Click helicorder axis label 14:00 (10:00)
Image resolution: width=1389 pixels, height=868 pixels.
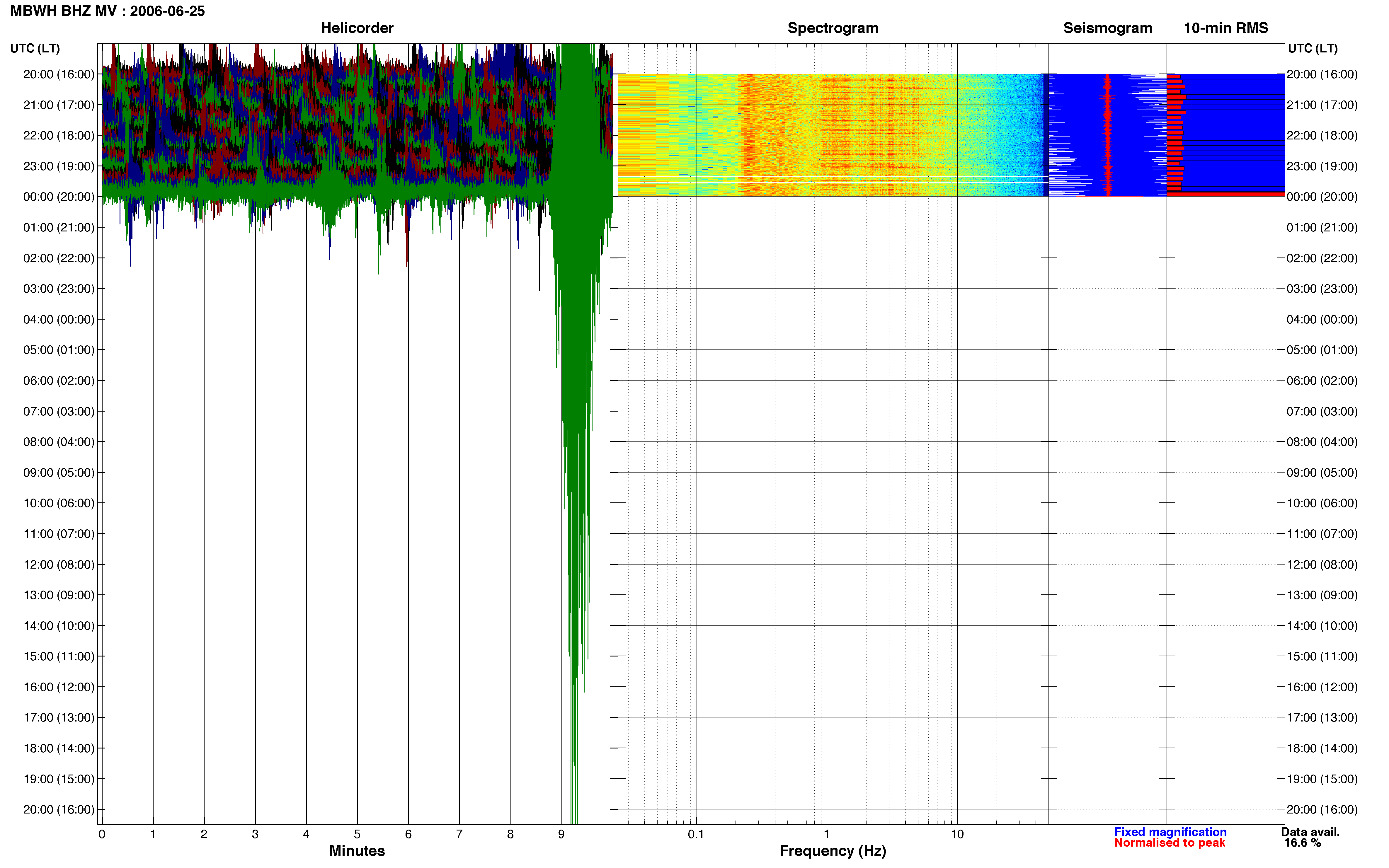(59, 626)
